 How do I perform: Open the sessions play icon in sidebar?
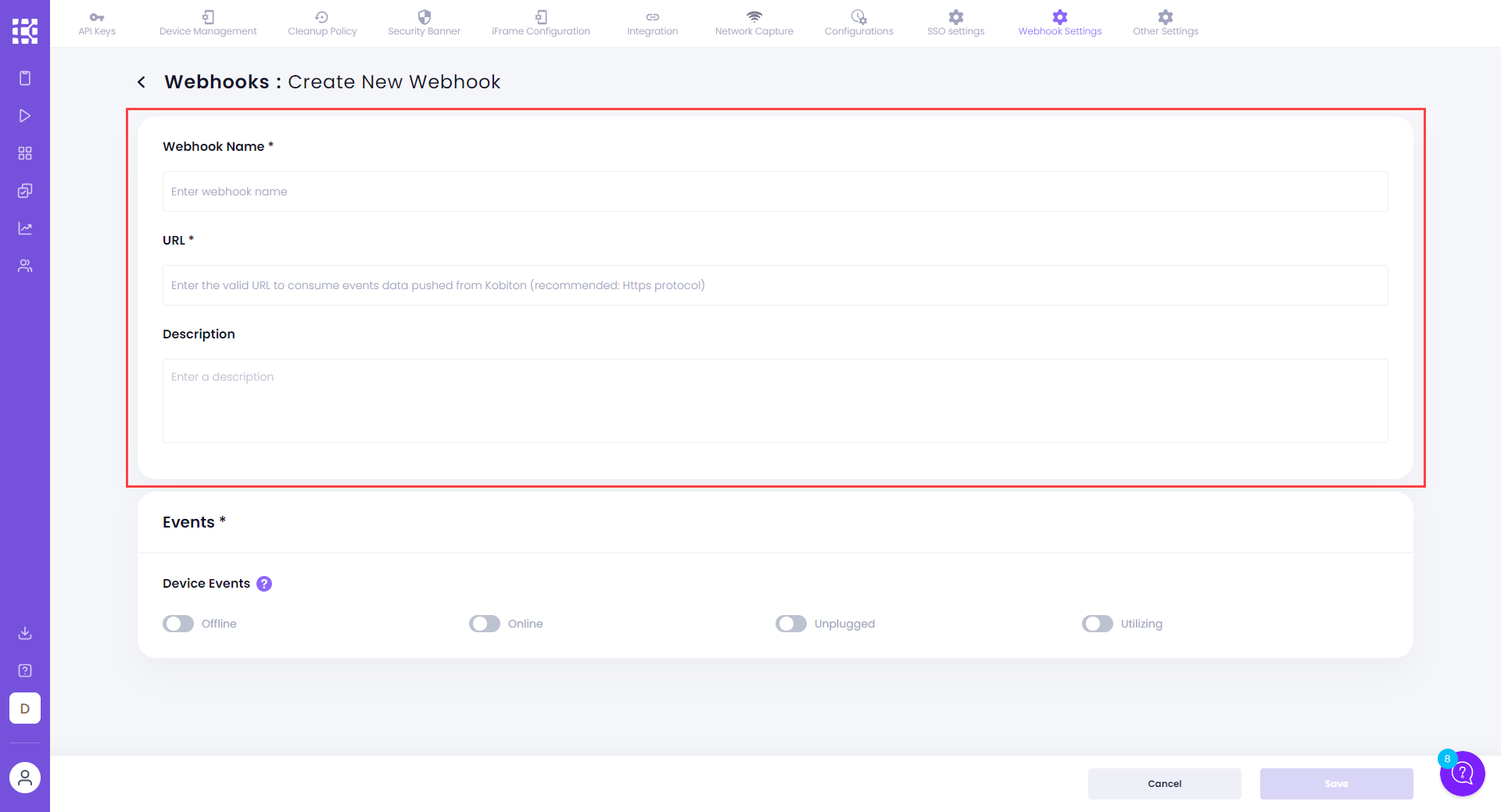pos(25,116)
